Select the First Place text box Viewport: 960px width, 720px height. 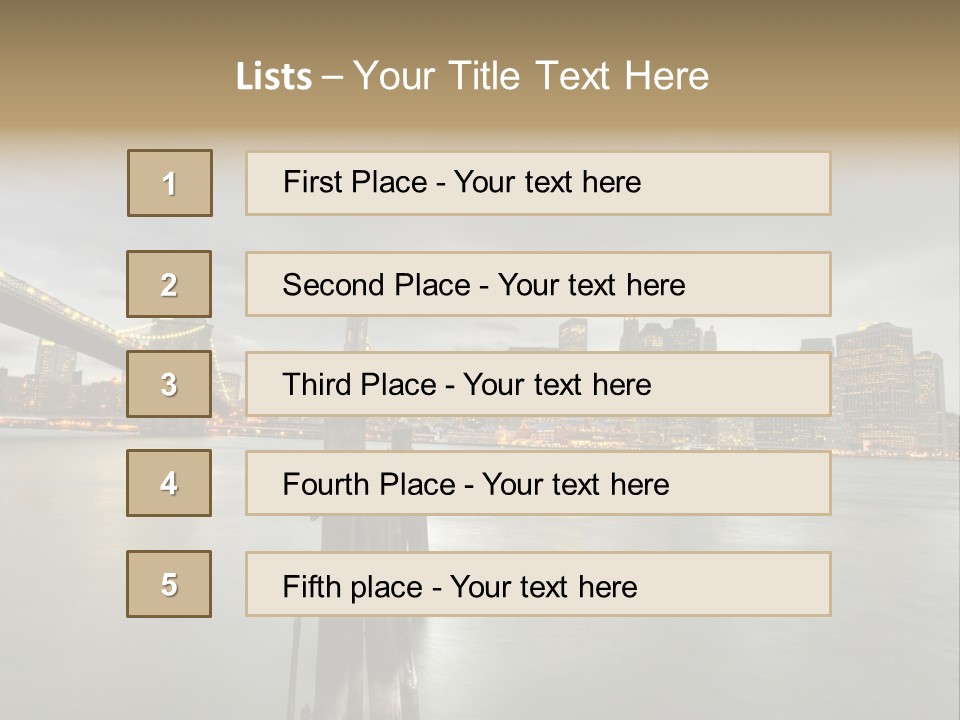[538, 183]
